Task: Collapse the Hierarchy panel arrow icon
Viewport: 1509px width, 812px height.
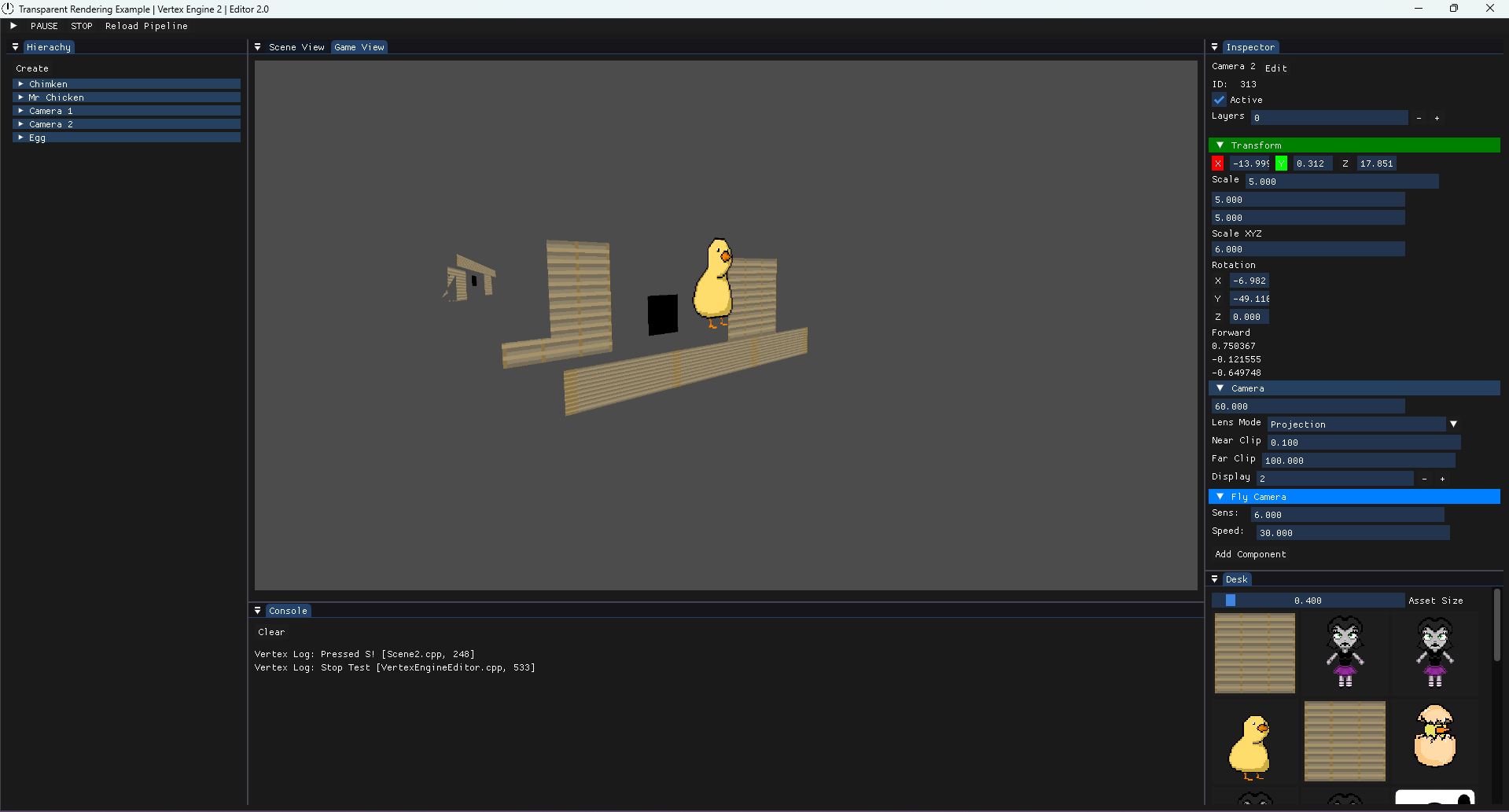Action: tap(15, 47)
